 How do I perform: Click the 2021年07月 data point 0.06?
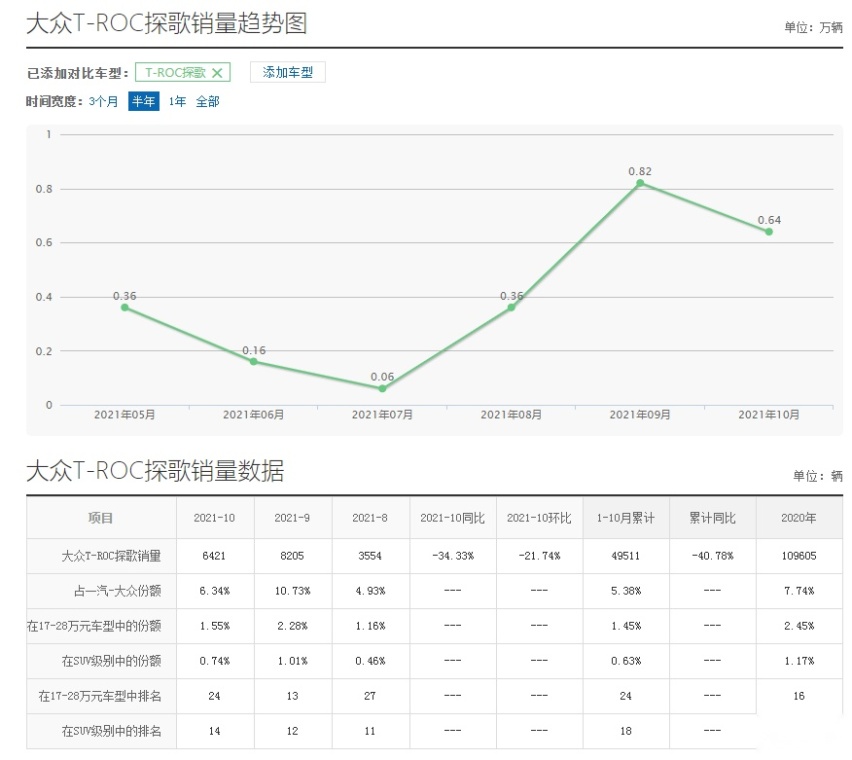coord(383,388)
